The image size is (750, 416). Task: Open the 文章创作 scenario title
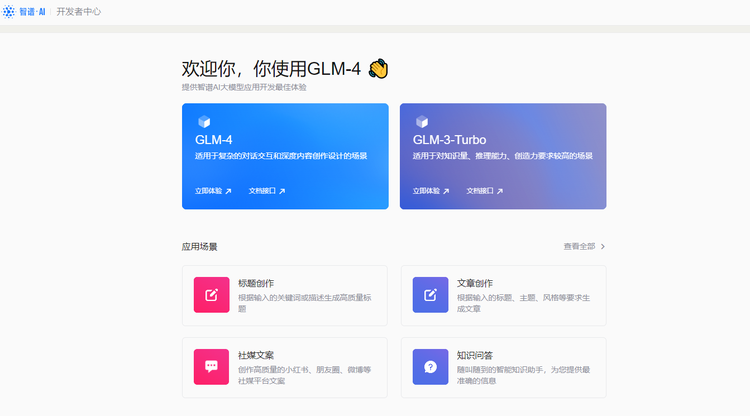[x=474, y=283]
